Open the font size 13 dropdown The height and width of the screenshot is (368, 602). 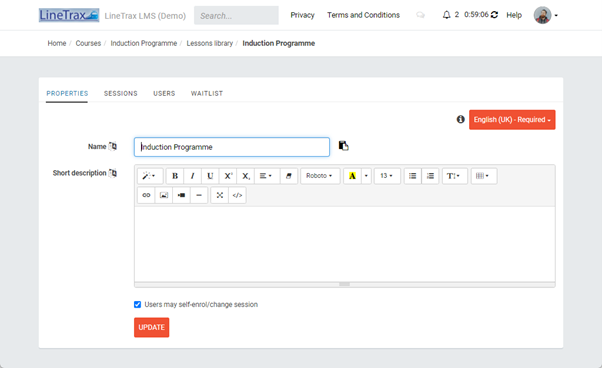(x=387, y=176)
